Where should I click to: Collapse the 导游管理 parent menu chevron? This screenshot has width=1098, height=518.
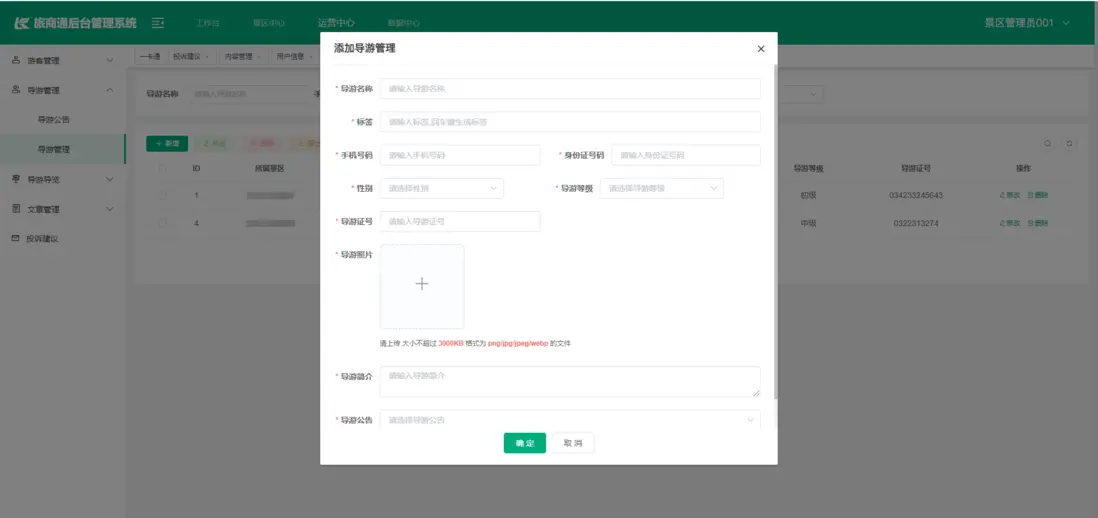point(110,90)
